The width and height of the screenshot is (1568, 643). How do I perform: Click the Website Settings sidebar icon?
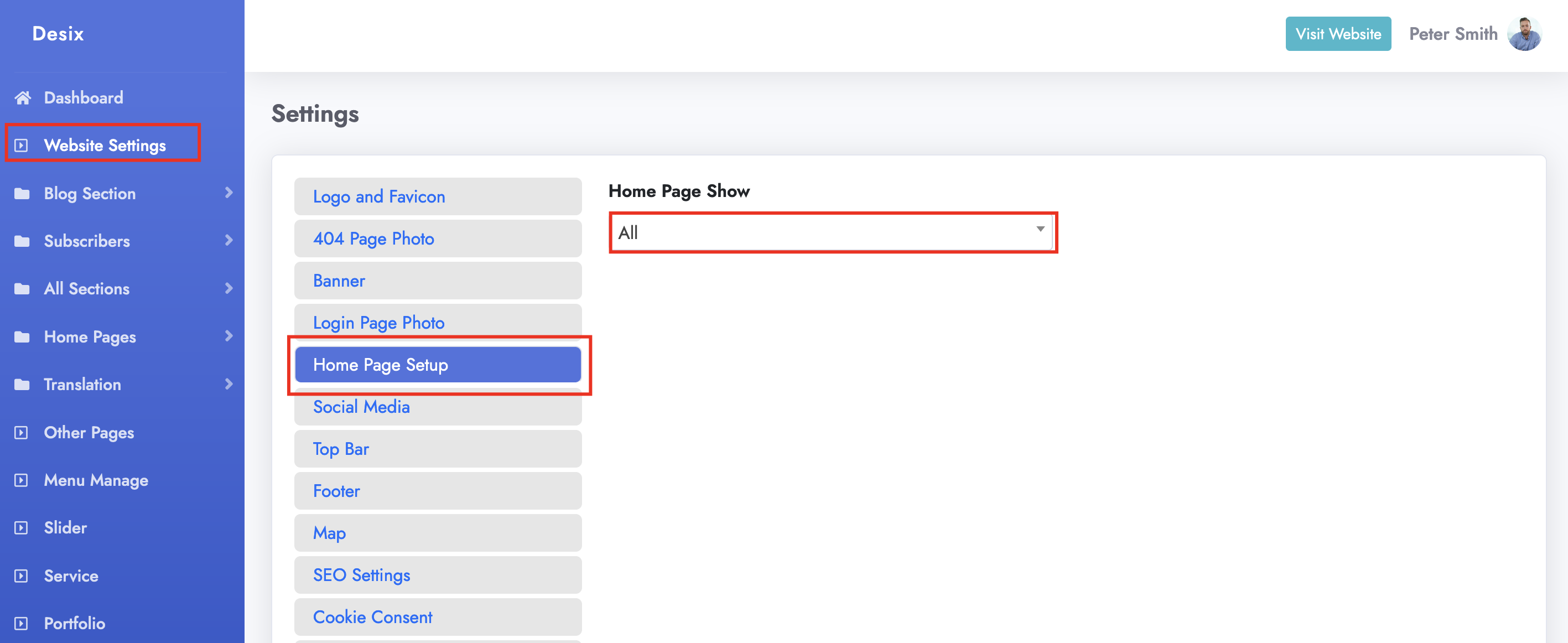(22, 146)
